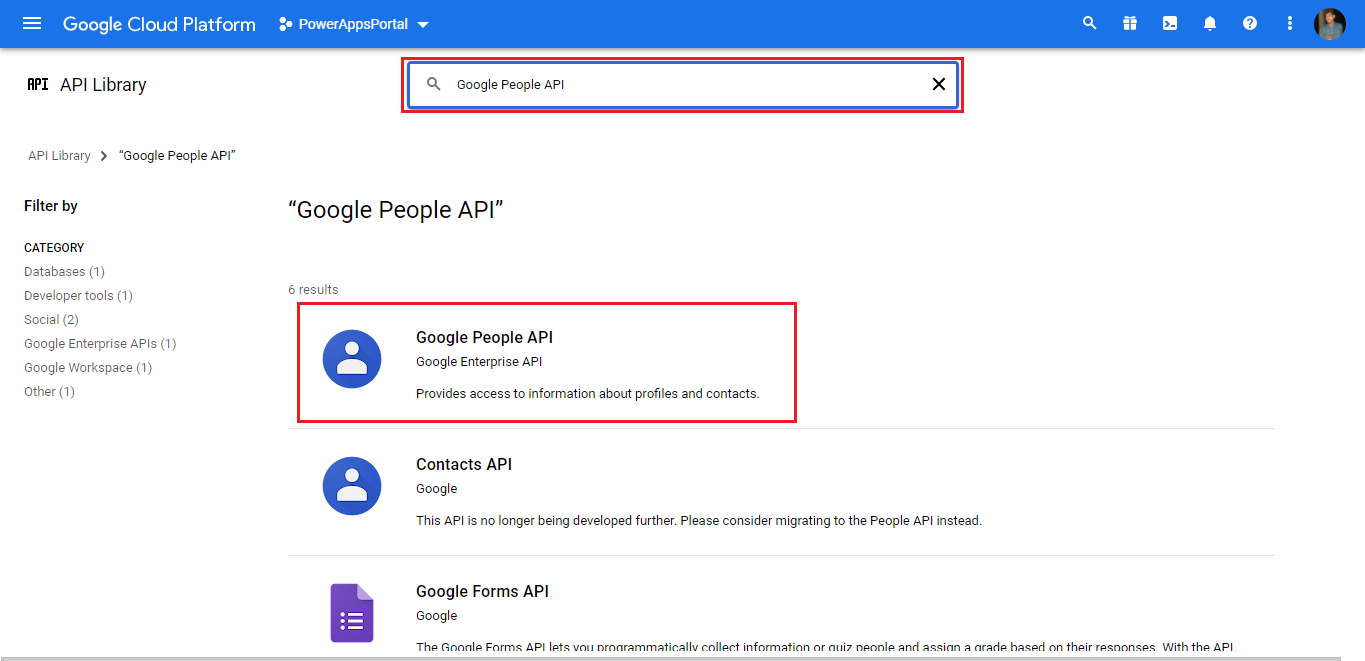Viewport: 1365px width, 661px height.
Task: Clear the search box with X
Action: pos(938,85)
